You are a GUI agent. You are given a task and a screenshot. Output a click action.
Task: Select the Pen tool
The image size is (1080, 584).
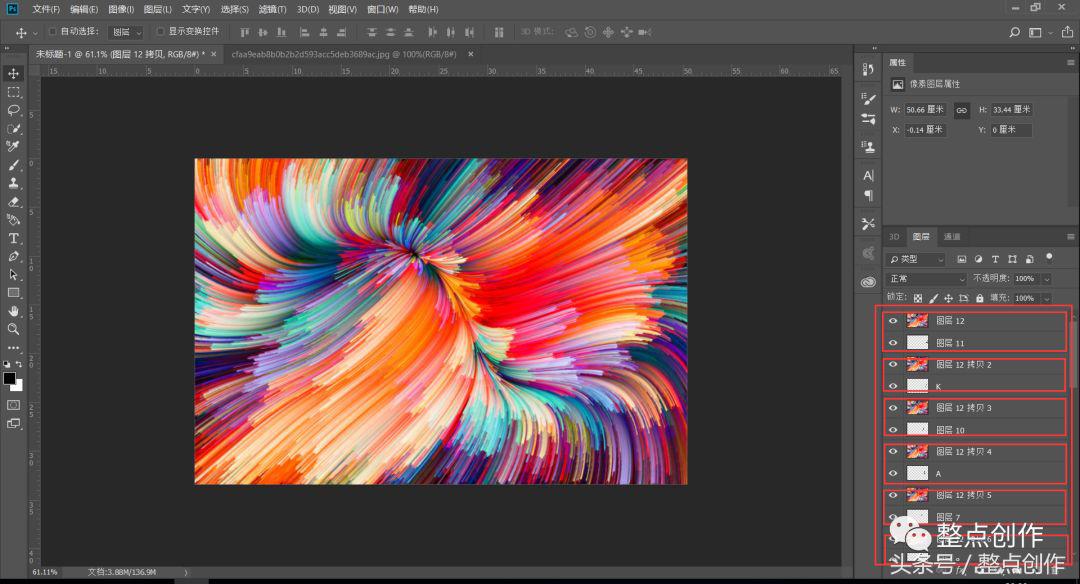(x=14, y=256)
